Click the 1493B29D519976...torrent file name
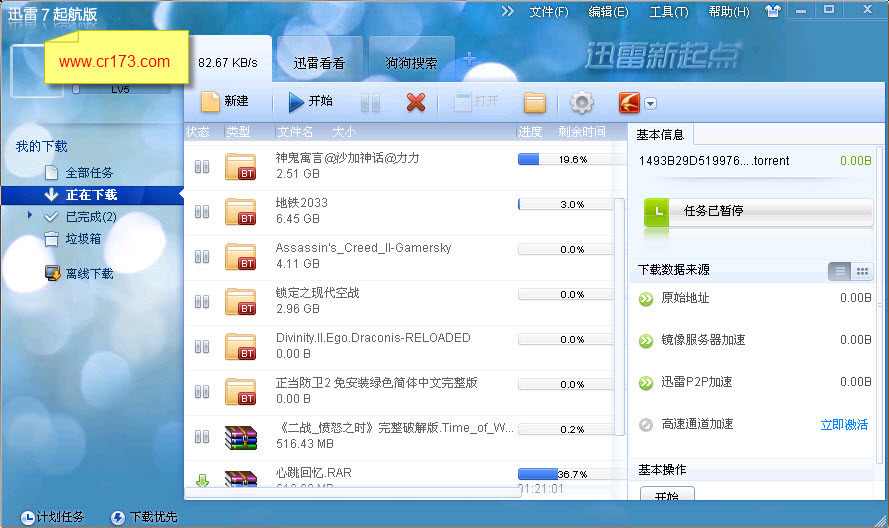This screenshot has width=889, height=528. point(714,161)
